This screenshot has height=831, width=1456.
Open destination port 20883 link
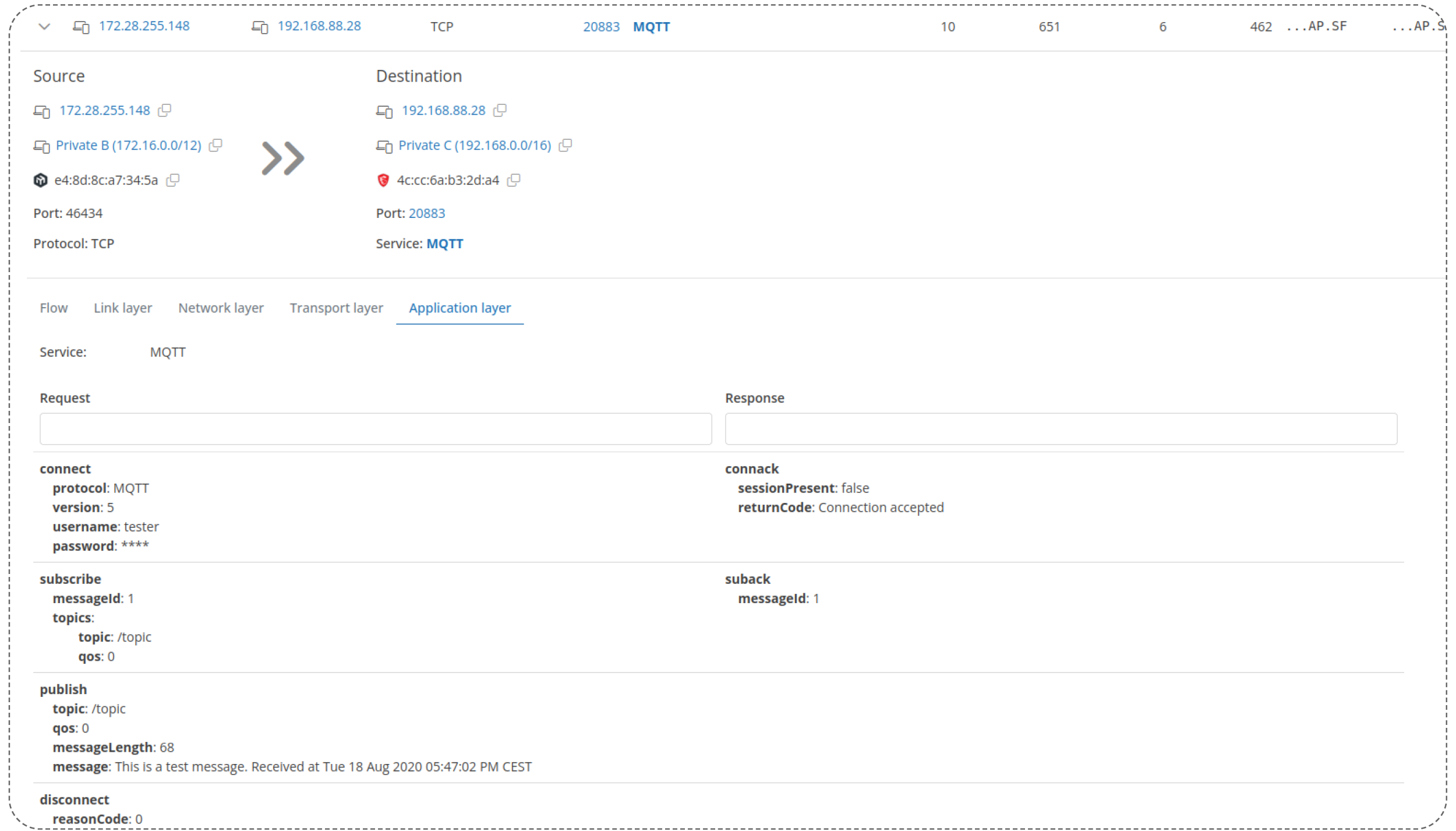tap(427, 213)
